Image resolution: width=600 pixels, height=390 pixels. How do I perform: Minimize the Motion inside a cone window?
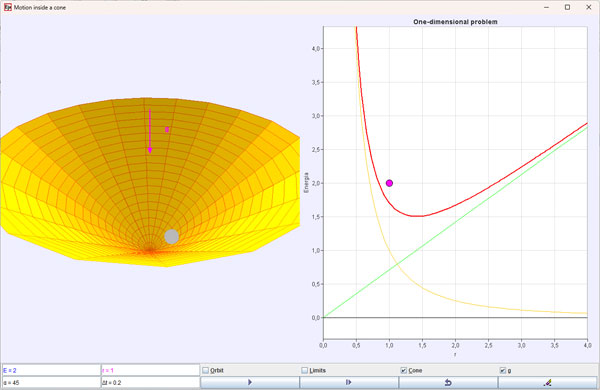(x=546, y=7)
